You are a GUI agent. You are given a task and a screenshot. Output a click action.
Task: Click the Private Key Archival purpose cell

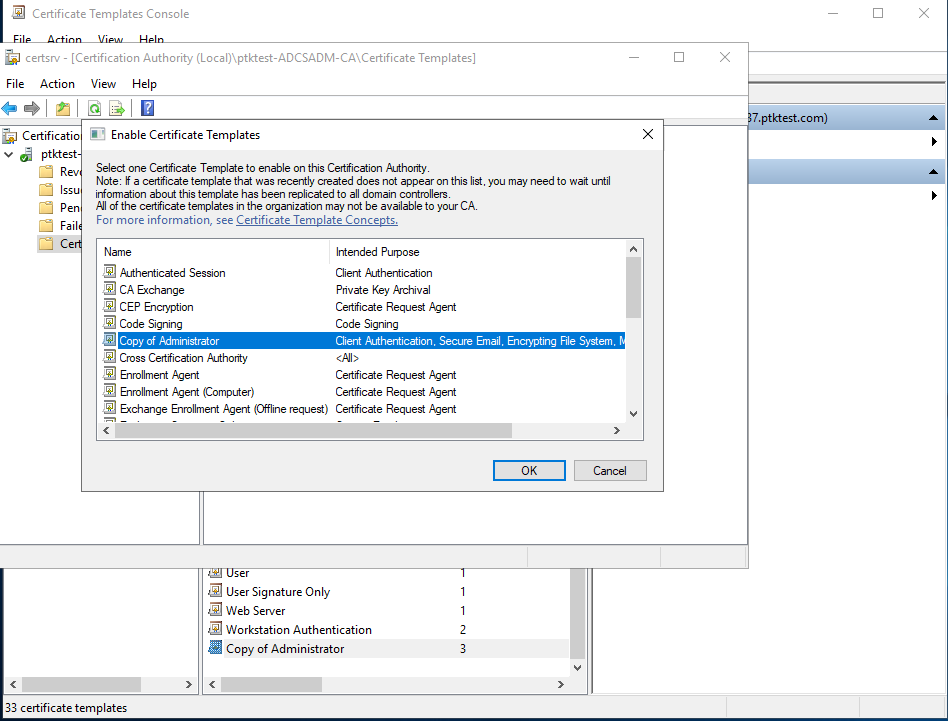pos(383,289)
